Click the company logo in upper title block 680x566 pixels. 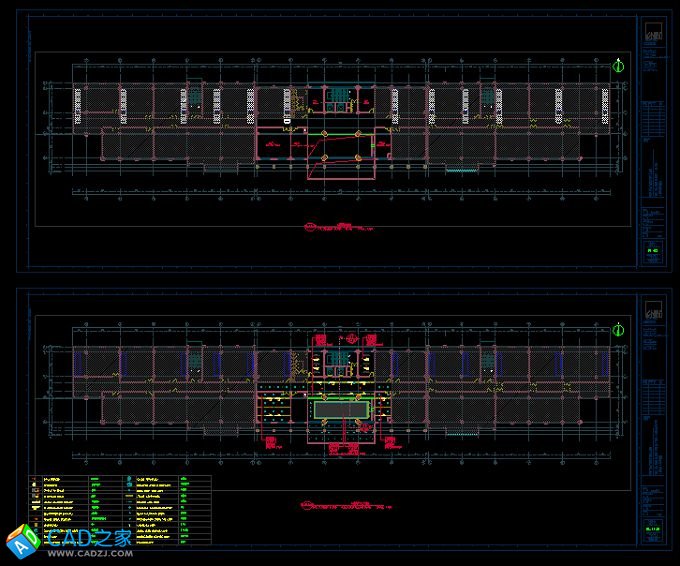pos(651,33)
